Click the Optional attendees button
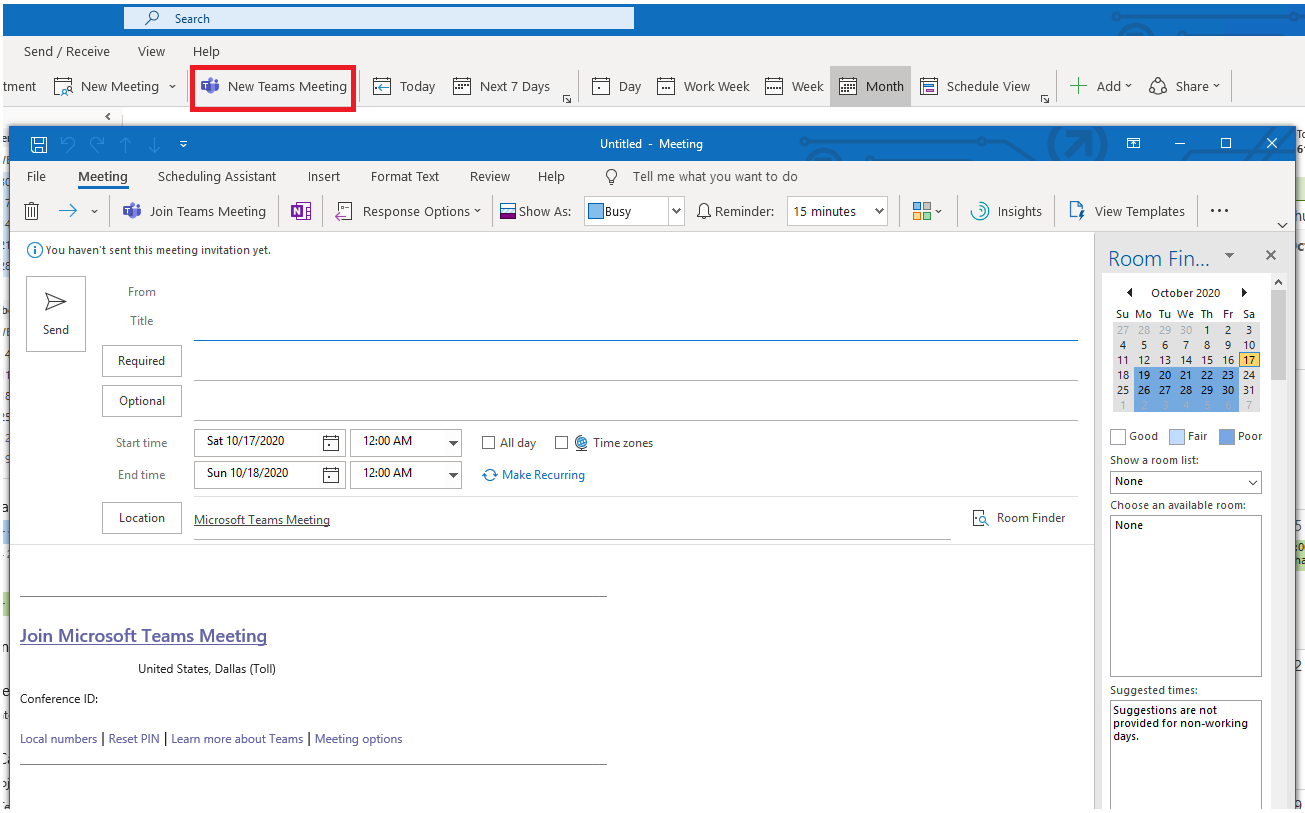 pyautogui.click(x=142, y=401)
